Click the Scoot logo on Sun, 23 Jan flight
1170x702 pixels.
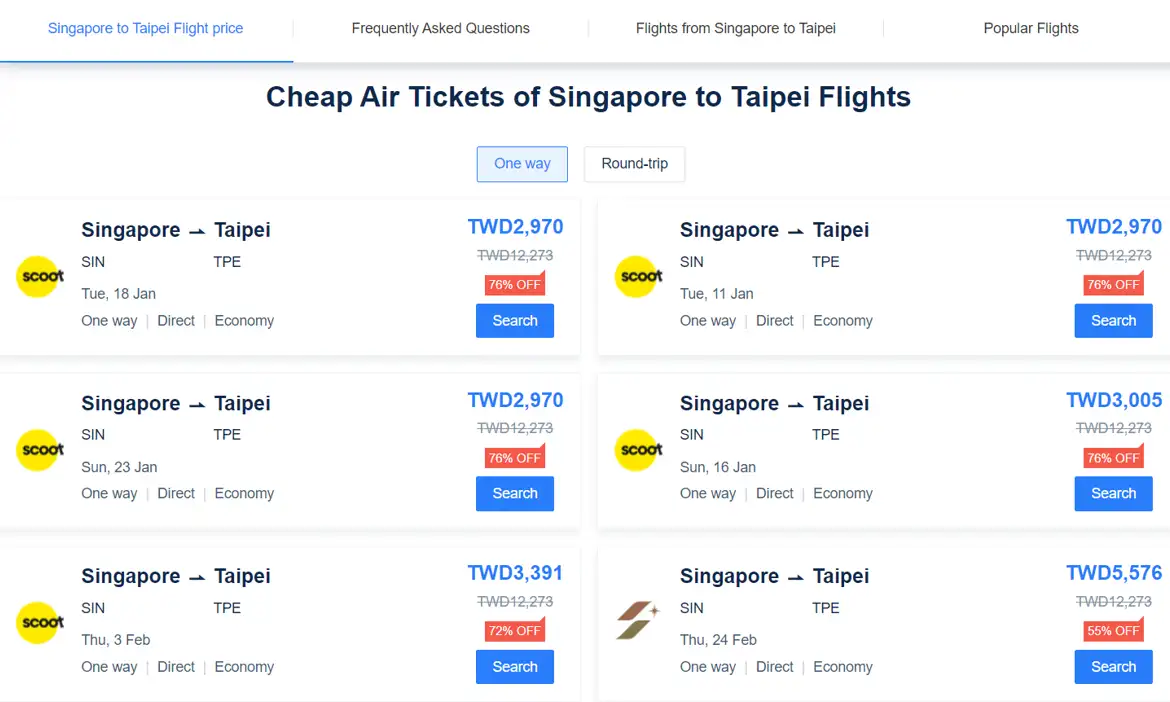40,450
